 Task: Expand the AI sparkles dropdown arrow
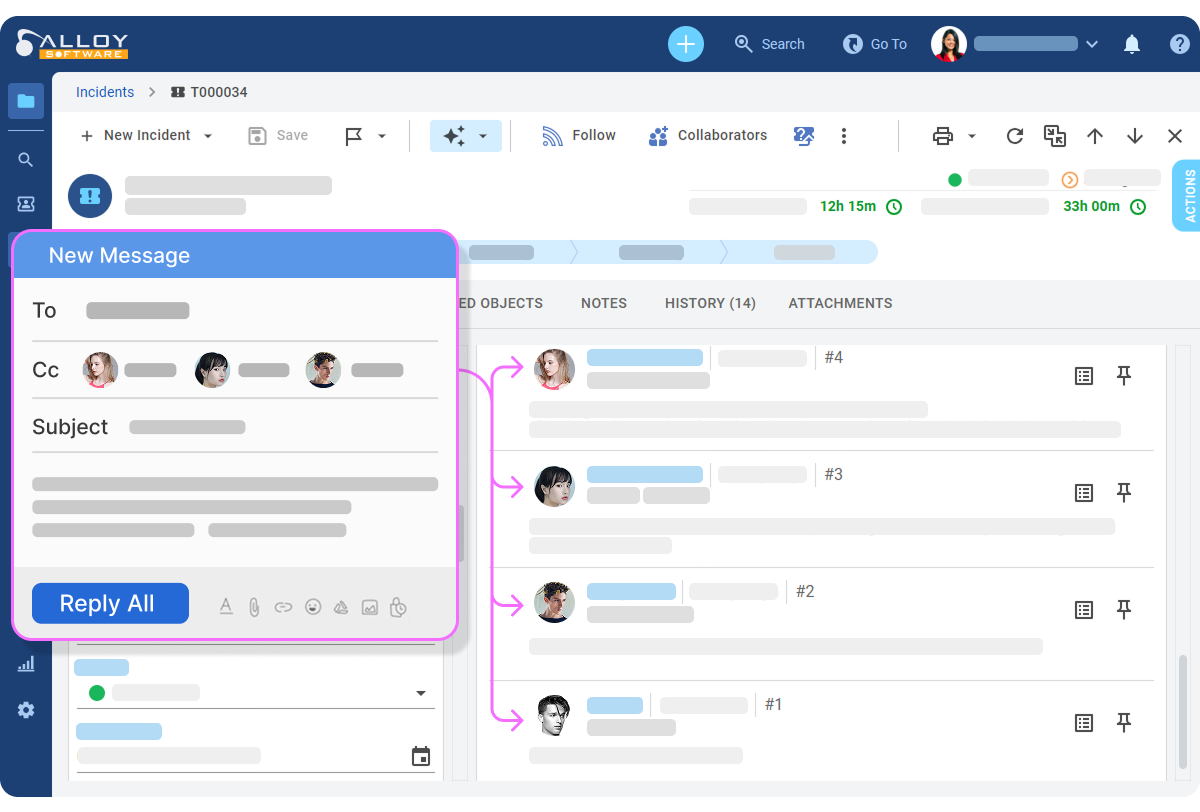pos(483,136)
